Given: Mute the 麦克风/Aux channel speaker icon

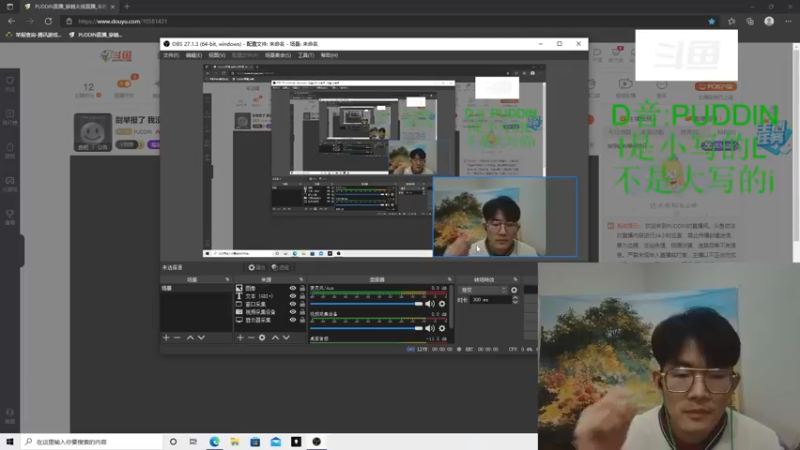Looking at the screenshot, I should (x=430, y=304).
